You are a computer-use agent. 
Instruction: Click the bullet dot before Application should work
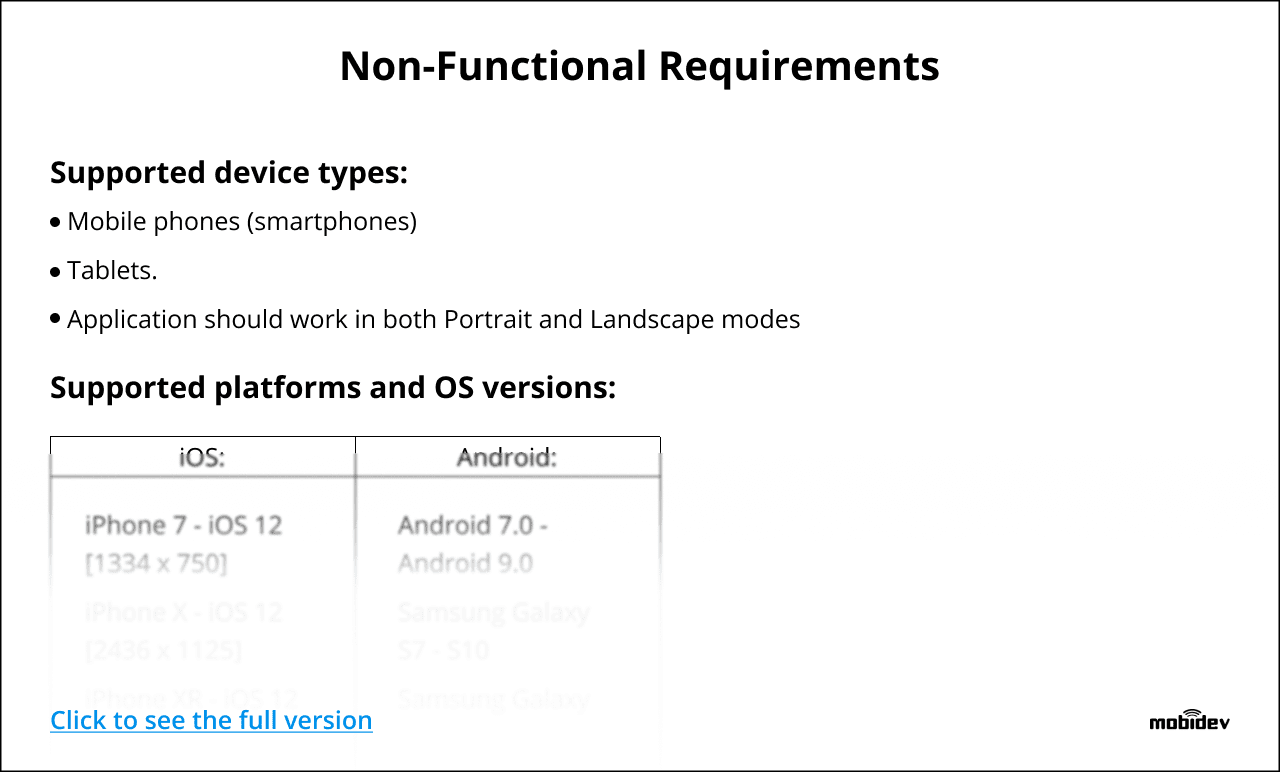pos(56,320)
